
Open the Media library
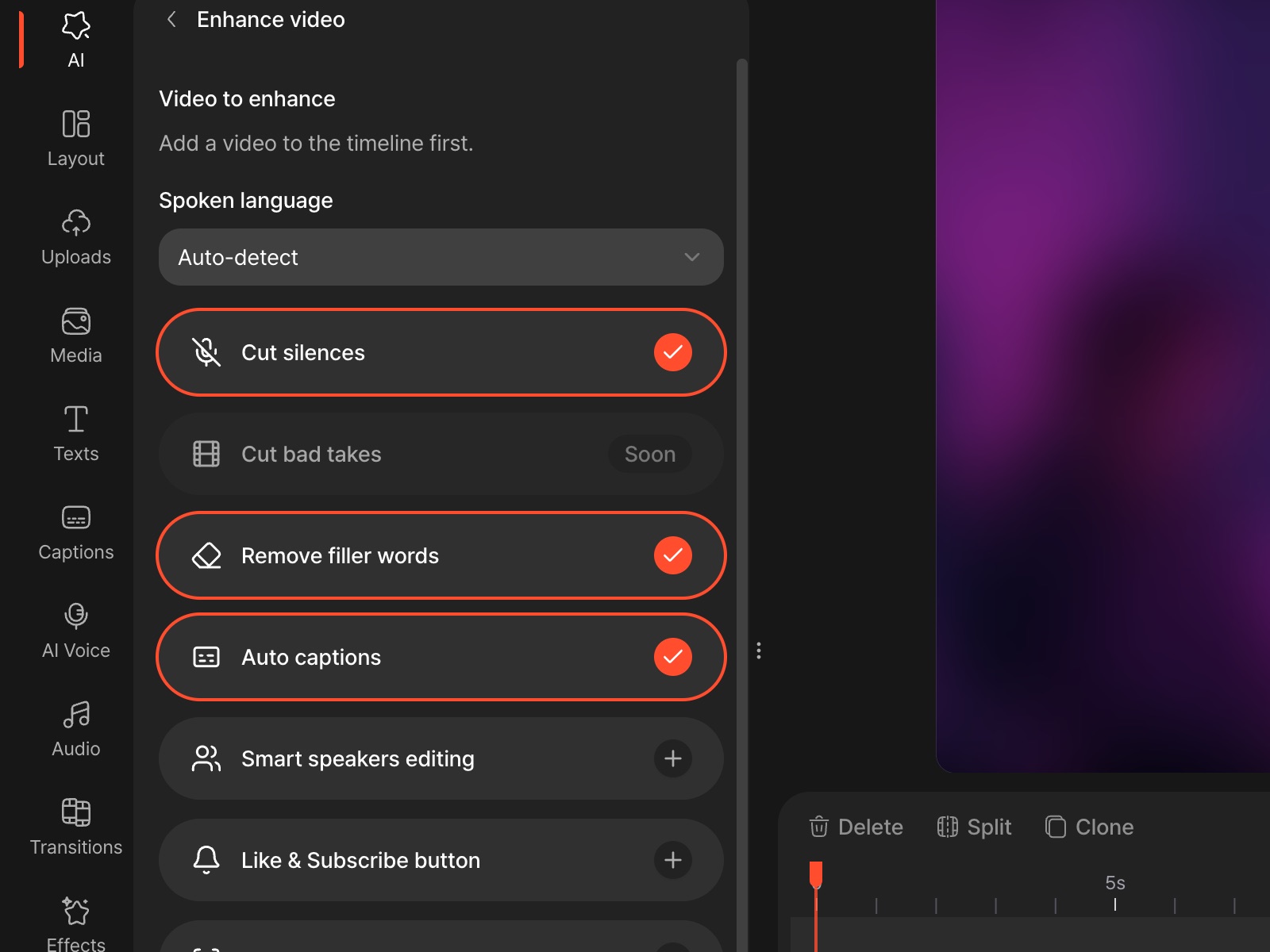pyautogui.click(x=76, y=336)
